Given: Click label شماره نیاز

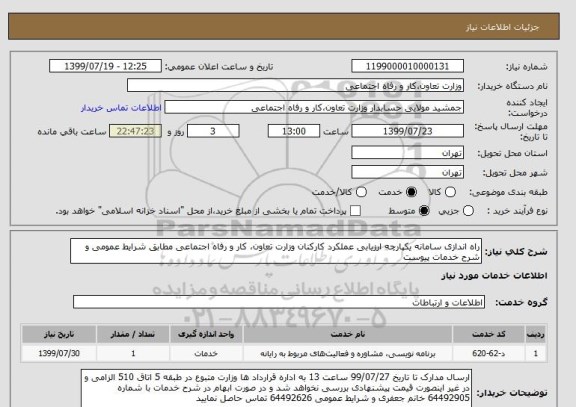Looking at the screenshot, I should [526, 67].
